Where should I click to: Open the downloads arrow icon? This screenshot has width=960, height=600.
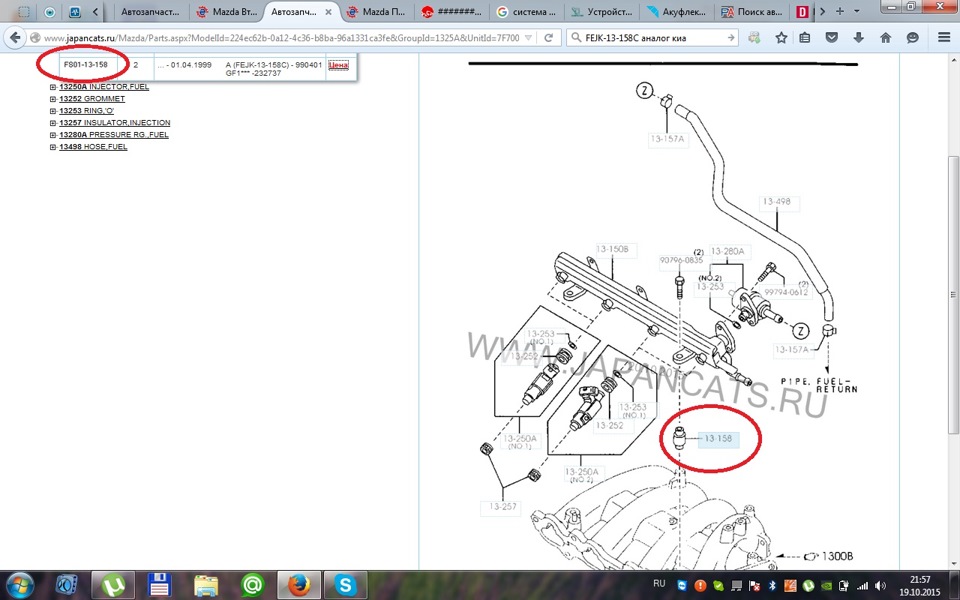[x=858, y=37]
